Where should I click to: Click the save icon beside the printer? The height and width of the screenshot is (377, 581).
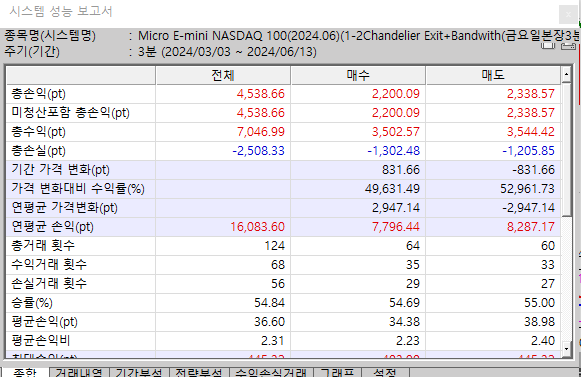(x=548, y=46)
